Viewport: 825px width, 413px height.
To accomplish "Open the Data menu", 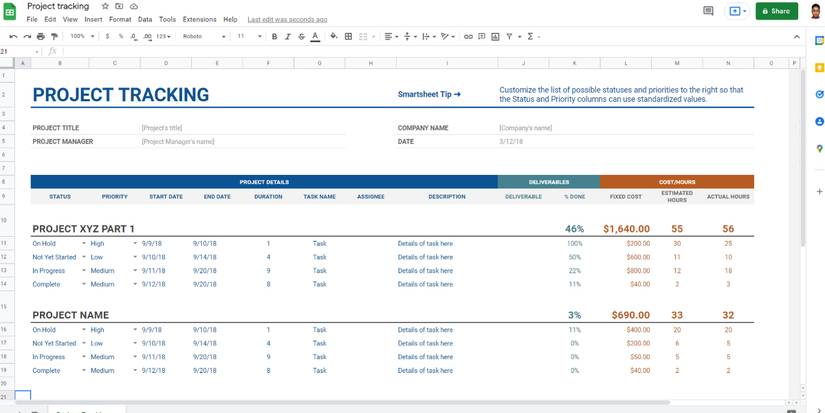I will coord(145,19).
